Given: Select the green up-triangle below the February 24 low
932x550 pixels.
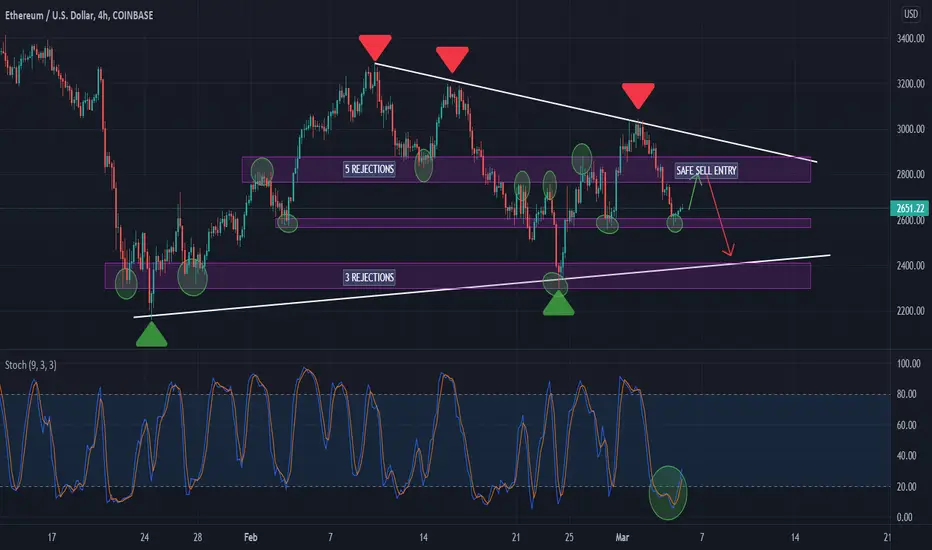Looking at the screenshot, I should pyautogui.click(x=559, y=303).
